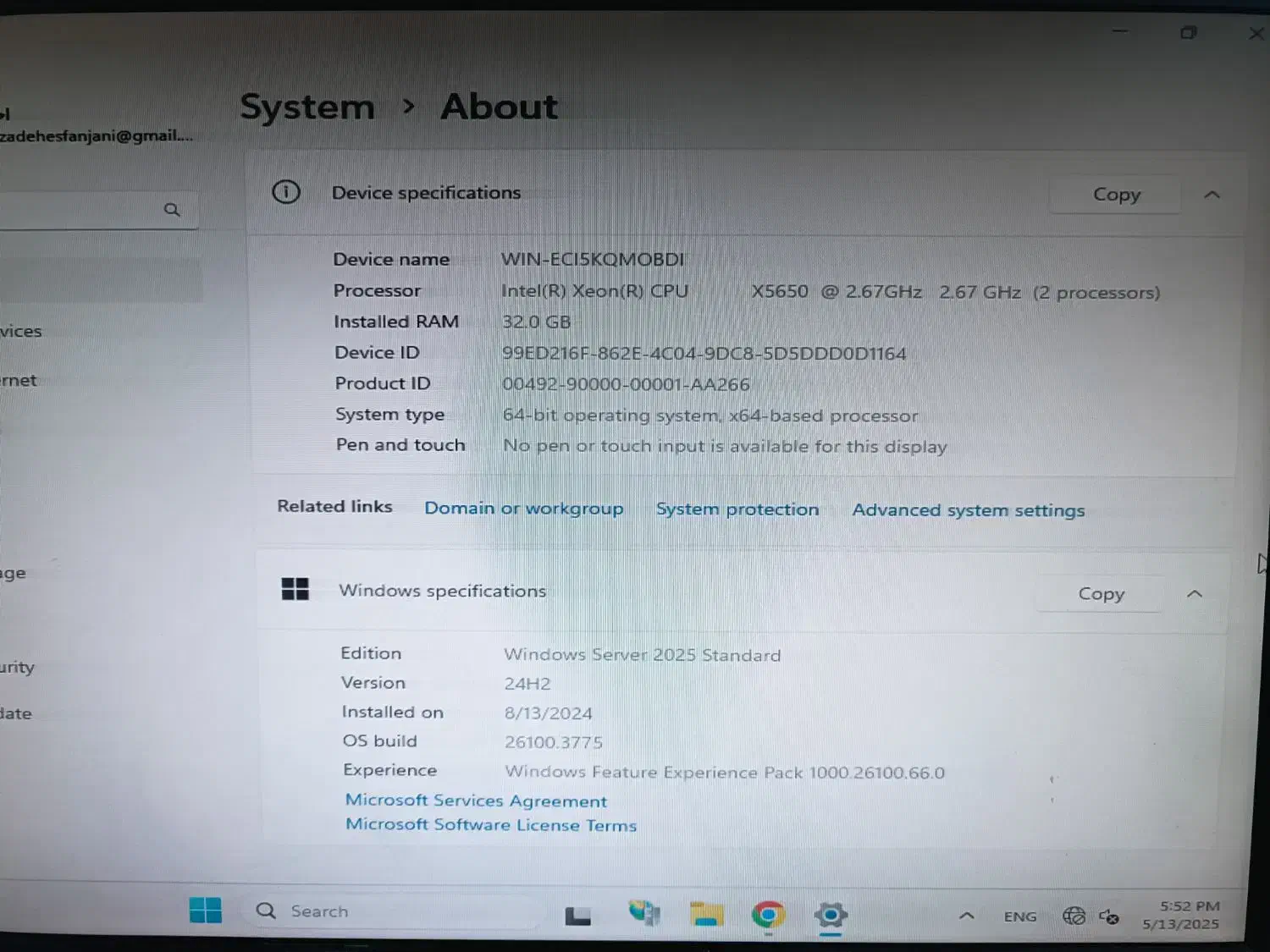Open Task View from the taskbar
This screenshot has width=1270, height=952.
pos(578,915)
